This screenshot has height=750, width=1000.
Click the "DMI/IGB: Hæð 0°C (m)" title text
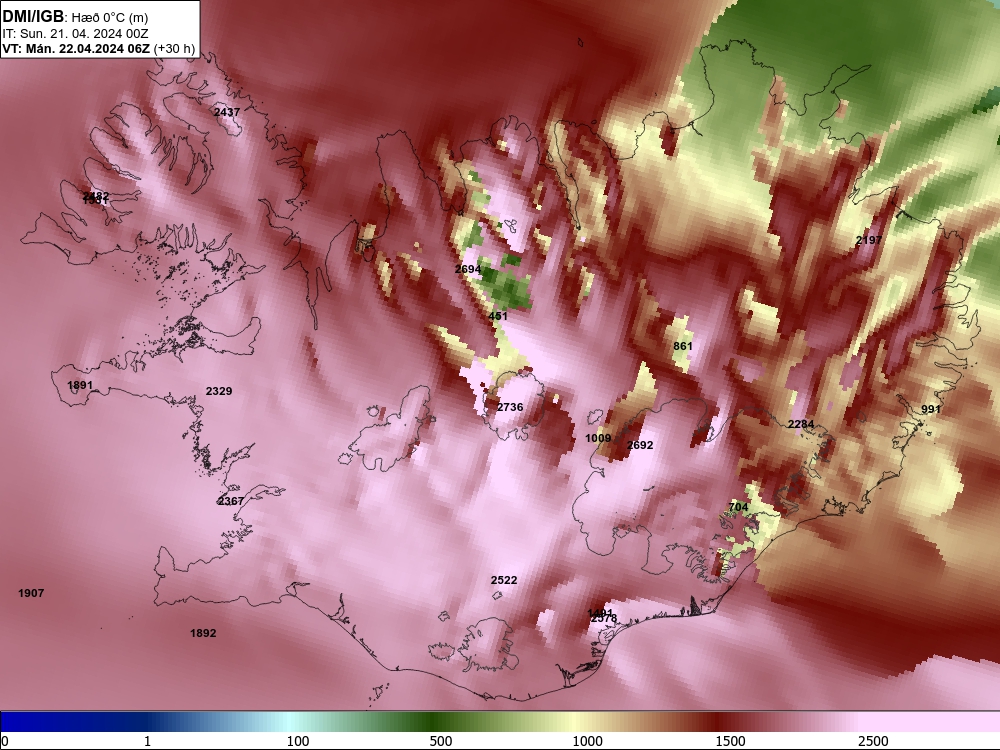click(x=75, y=17)
